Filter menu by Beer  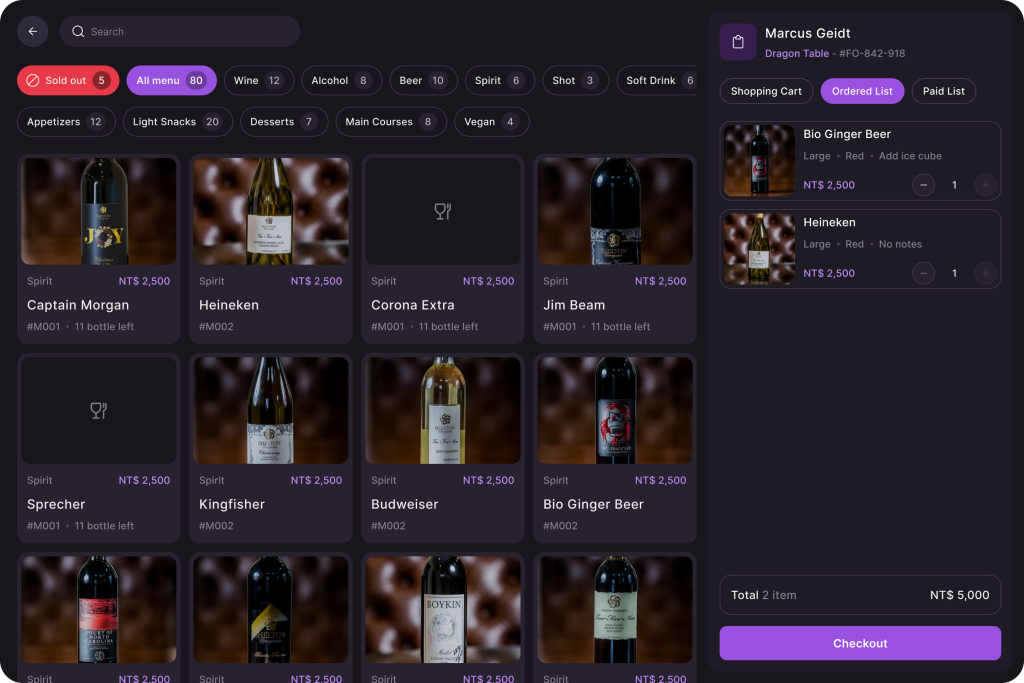point(423,80)
